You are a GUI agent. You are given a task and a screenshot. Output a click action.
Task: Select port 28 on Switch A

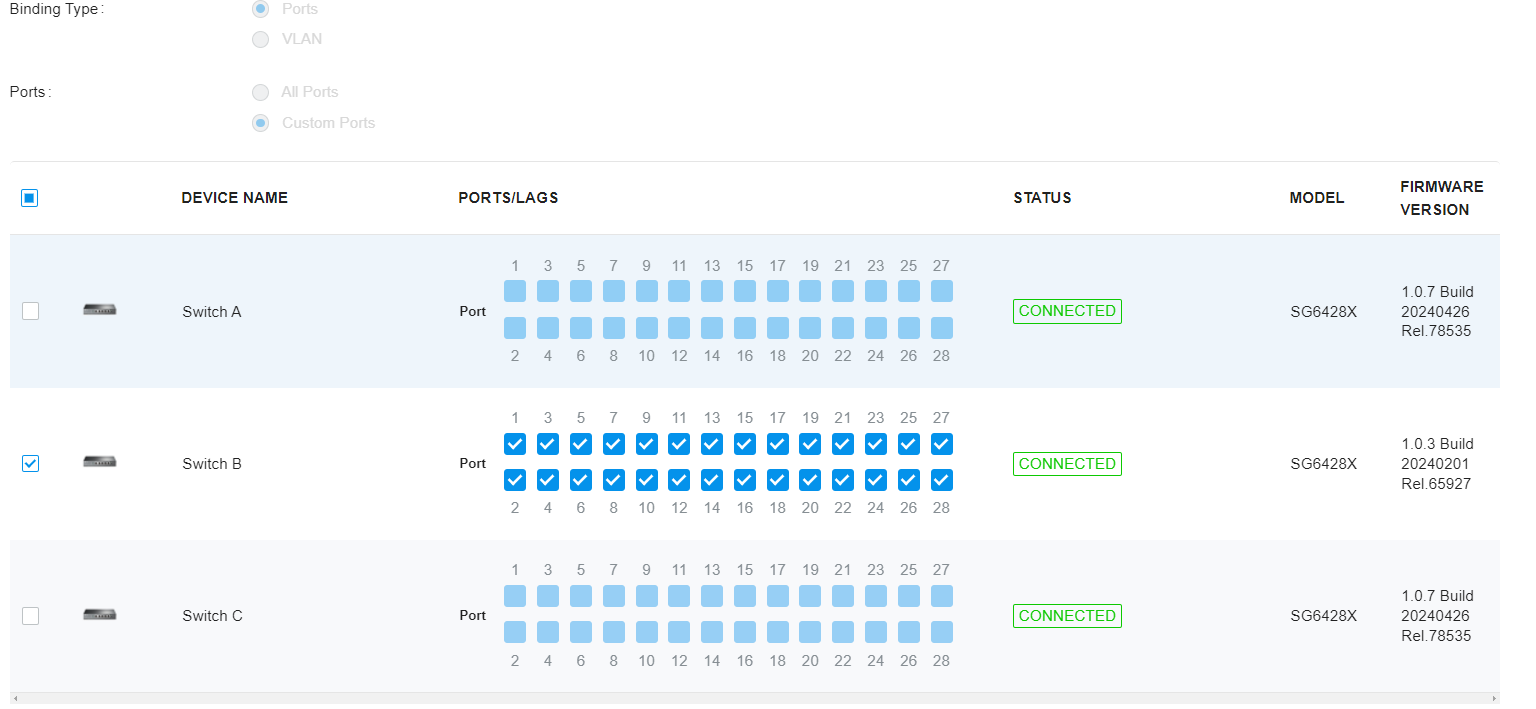click(x=941, y=328)
